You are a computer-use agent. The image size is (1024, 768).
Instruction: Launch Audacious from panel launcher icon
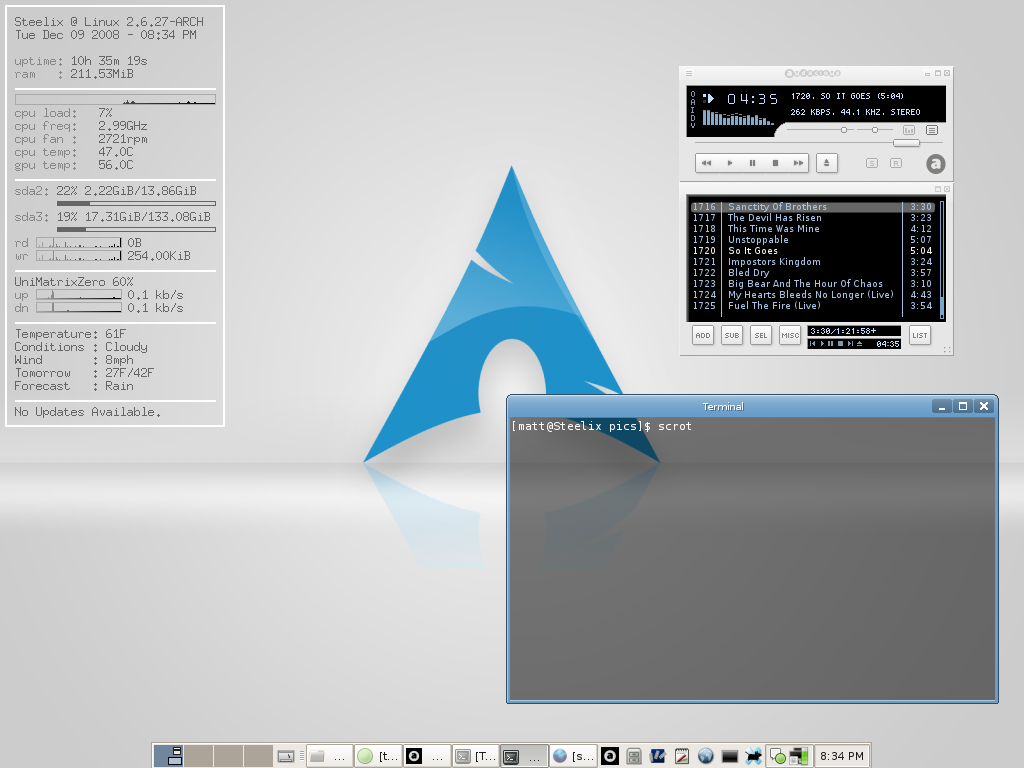tap(610, 756)
